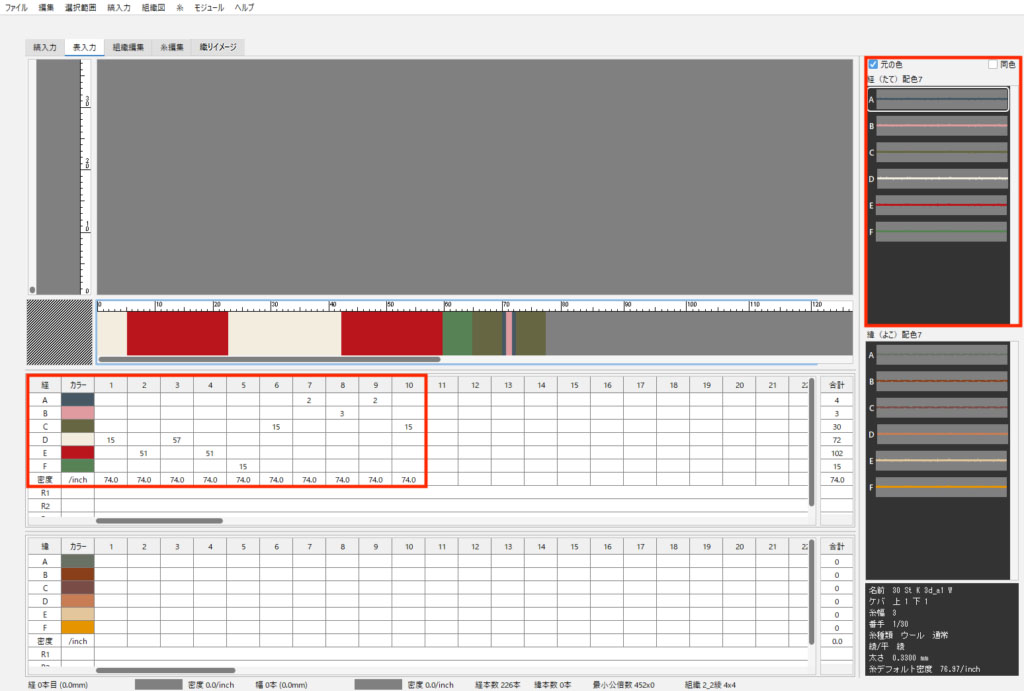1024x691 pixels.
Task: Enable the 同色 checkbox
Action: [992, 65]
